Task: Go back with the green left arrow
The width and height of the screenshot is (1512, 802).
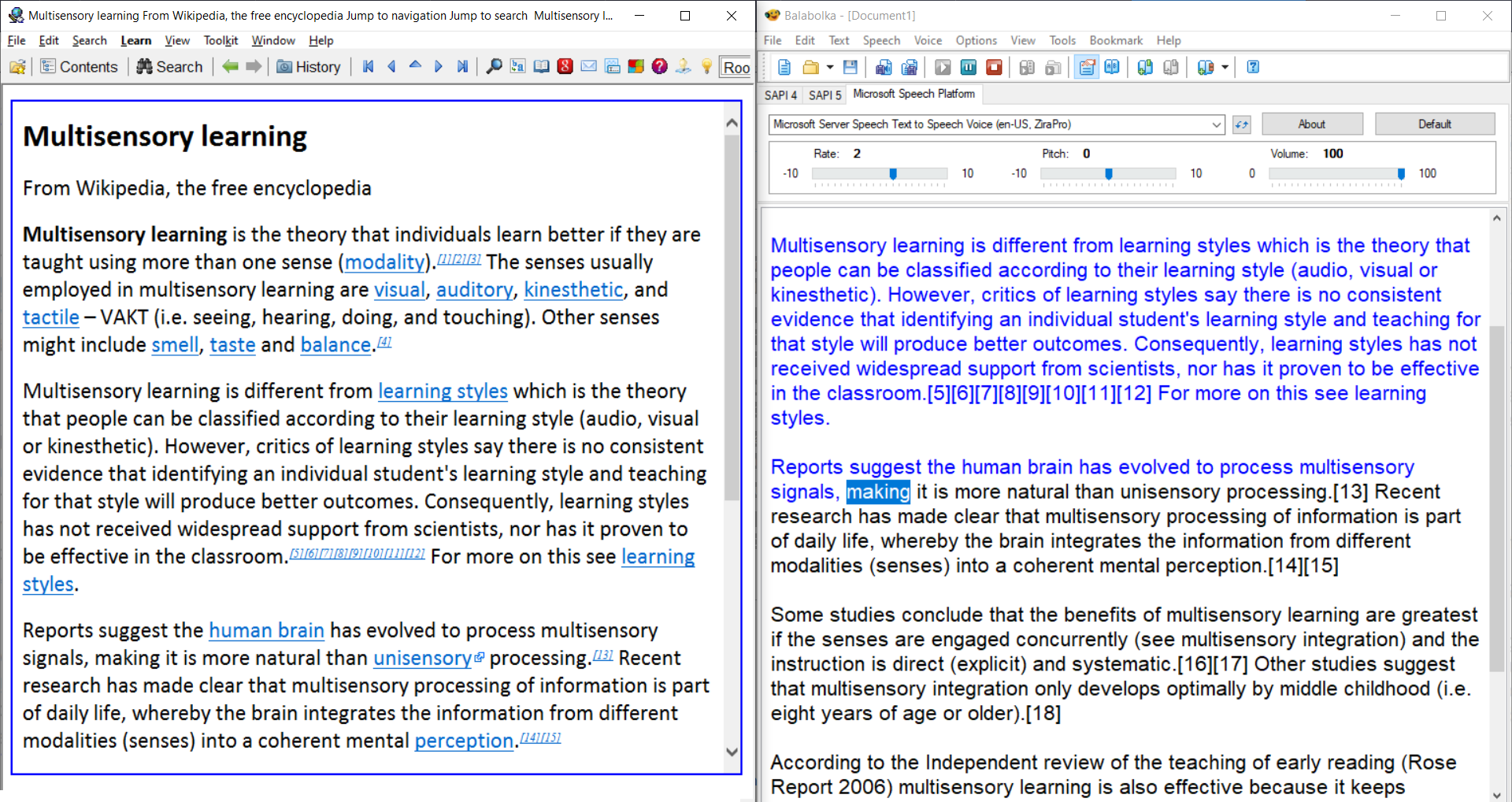Action: pyautogui.click(x=230, y=67)
